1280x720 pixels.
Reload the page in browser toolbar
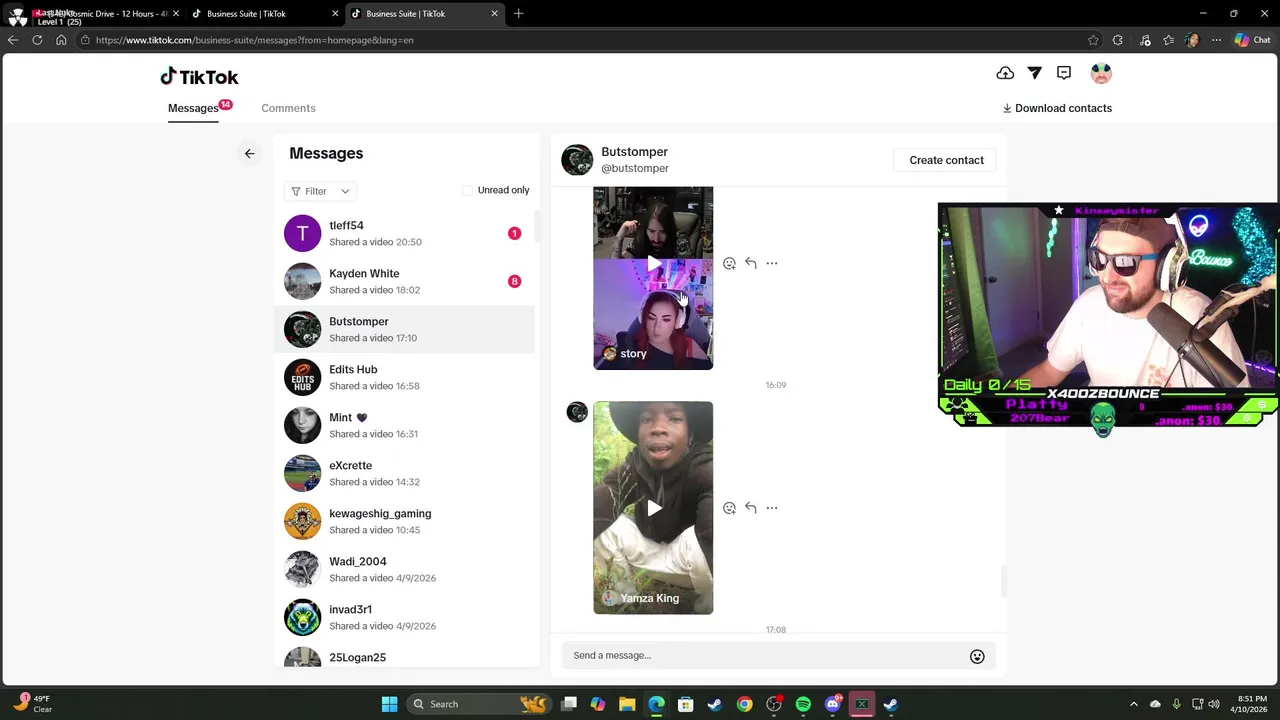pyautogui.click(x=37, y=40)
